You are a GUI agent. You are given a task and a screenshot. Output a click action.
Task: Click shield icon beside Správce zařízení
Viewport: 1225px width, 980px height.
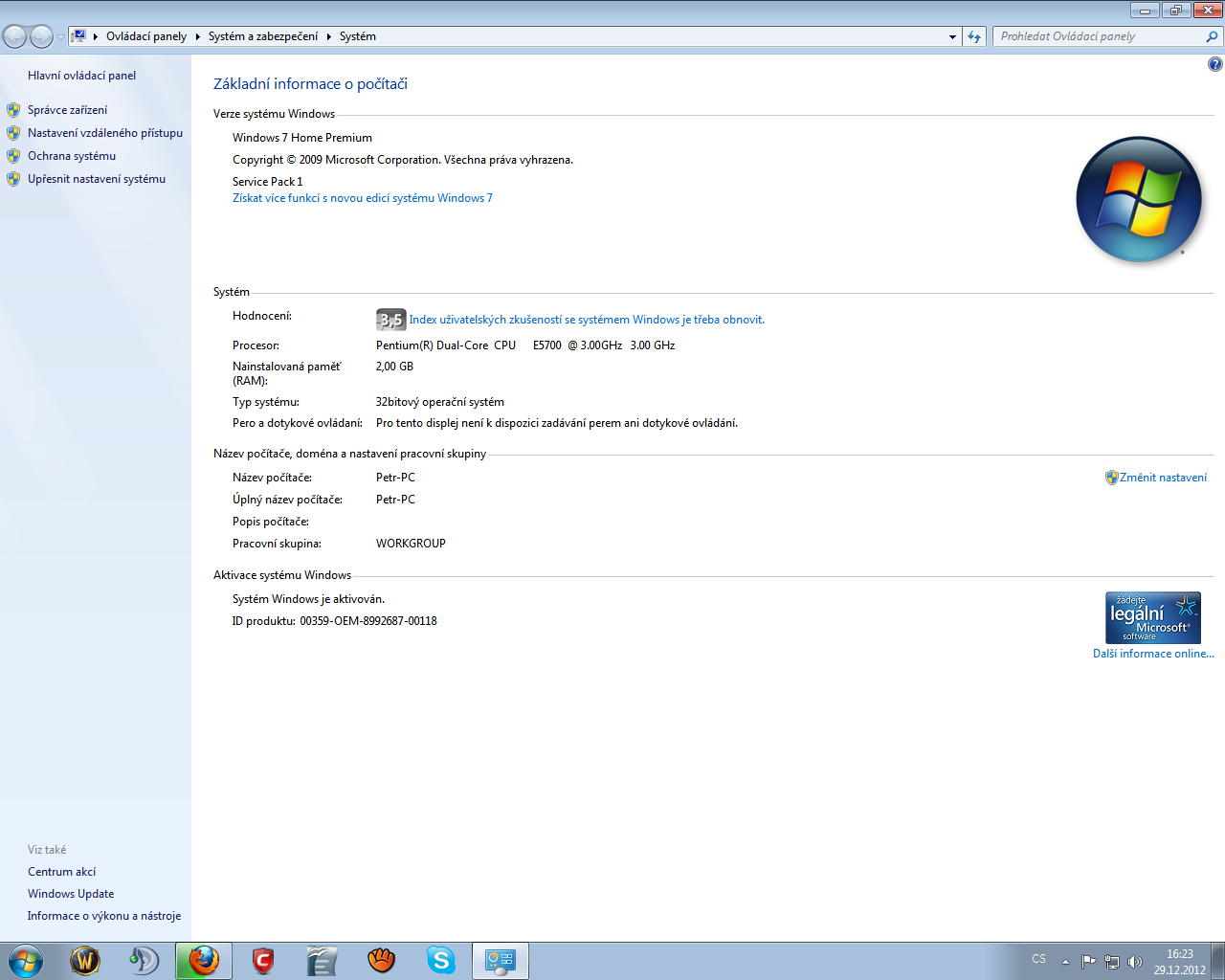[13, 110]
